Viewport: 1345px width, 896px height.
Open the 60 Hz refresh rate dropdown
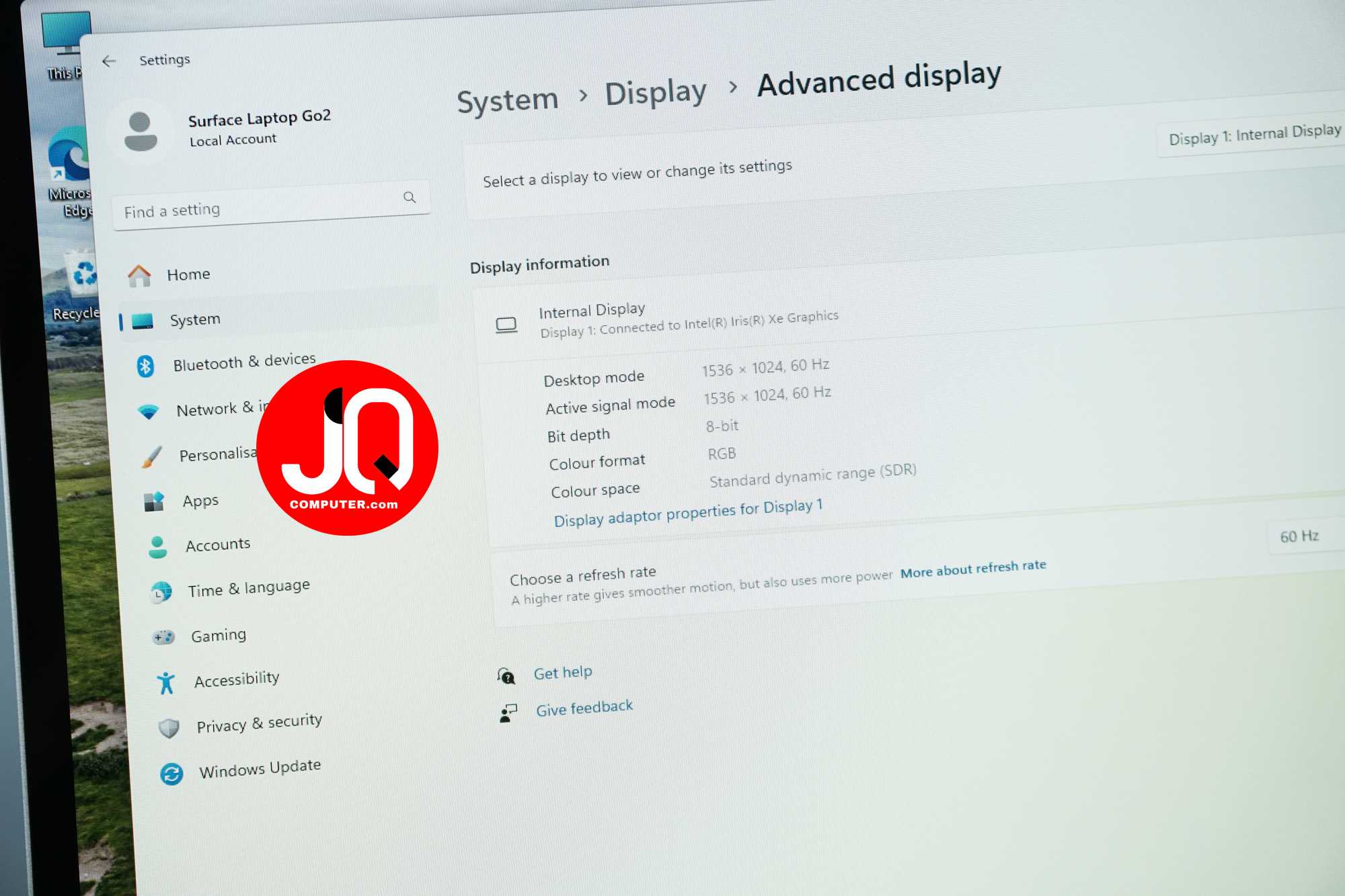pos(1307,536)
